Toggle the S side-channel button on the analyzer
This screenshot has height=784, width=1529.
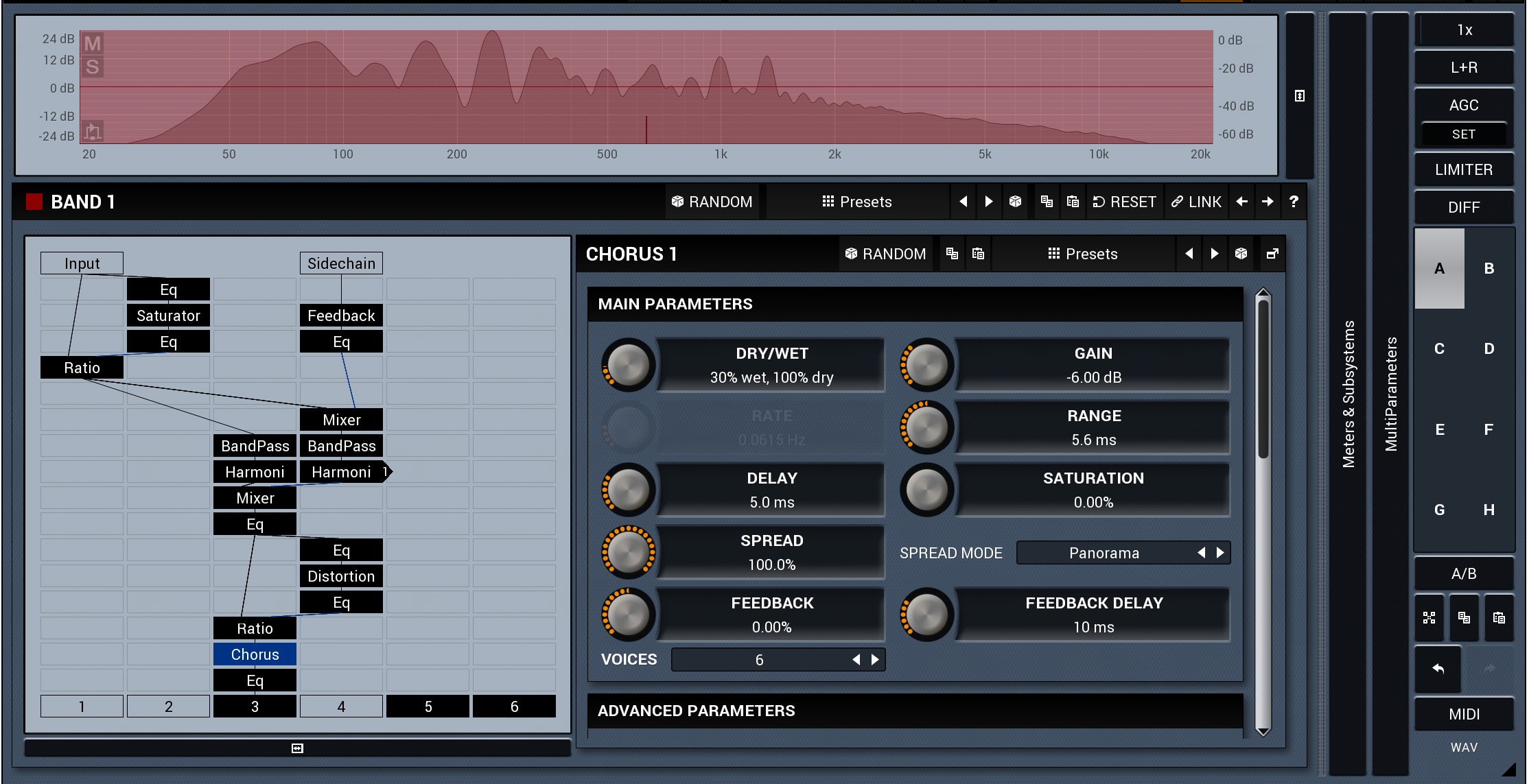pyautogui.click(x=93, y=66)
